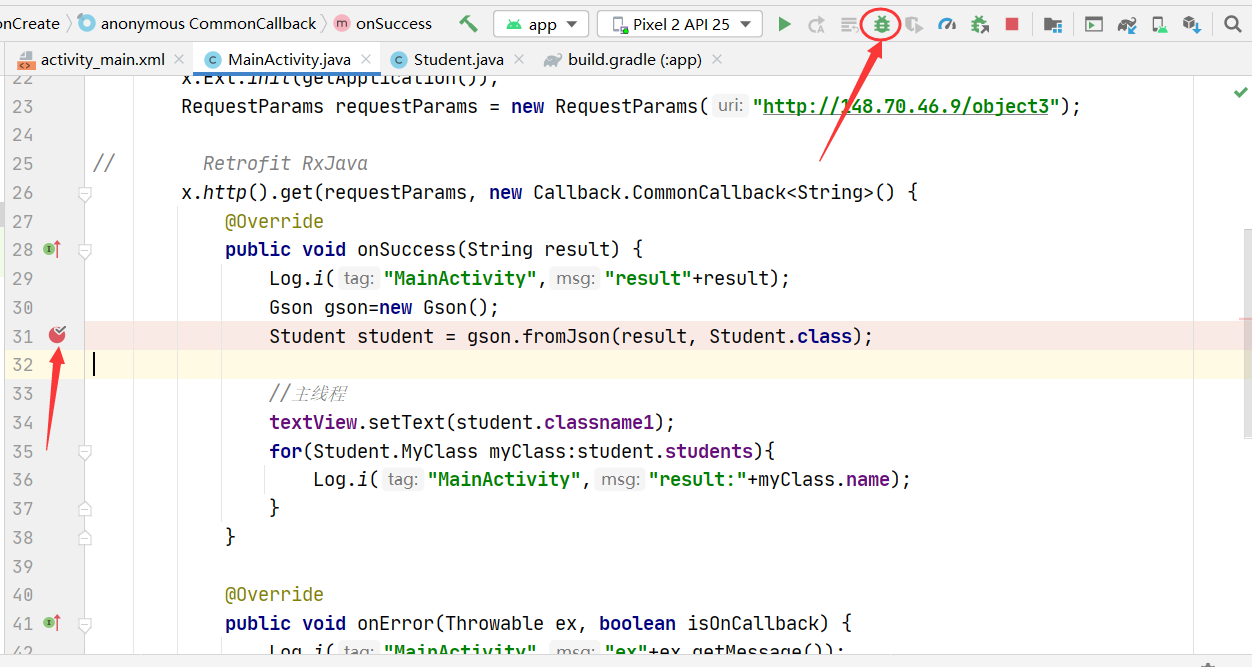Open the Pixel 2 API 25 device dropdown

pyautogui.click(x=680, y=24)
